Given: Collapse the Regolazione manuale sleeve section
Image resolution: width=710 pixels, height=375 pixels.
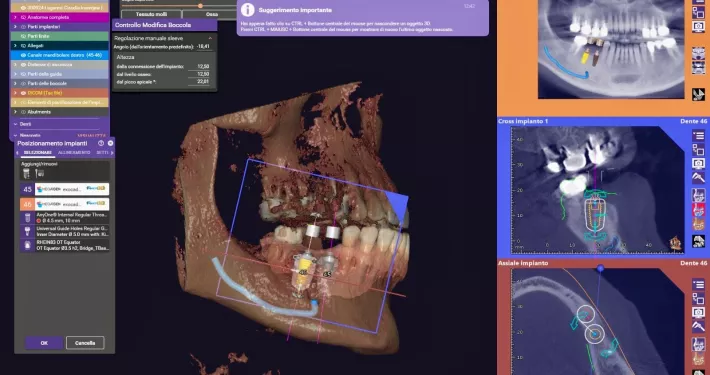Looking at the screenshot, I should point(210,38).
